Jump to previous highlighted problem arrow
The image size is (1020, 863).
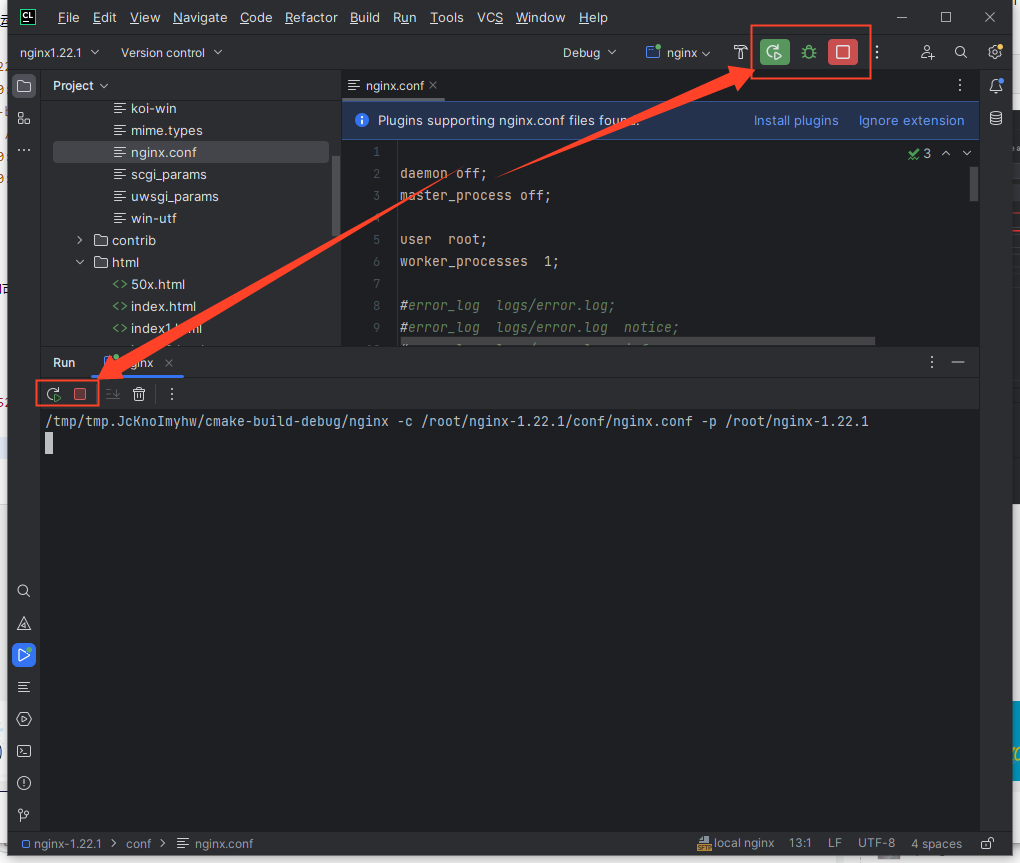[946, 153]
